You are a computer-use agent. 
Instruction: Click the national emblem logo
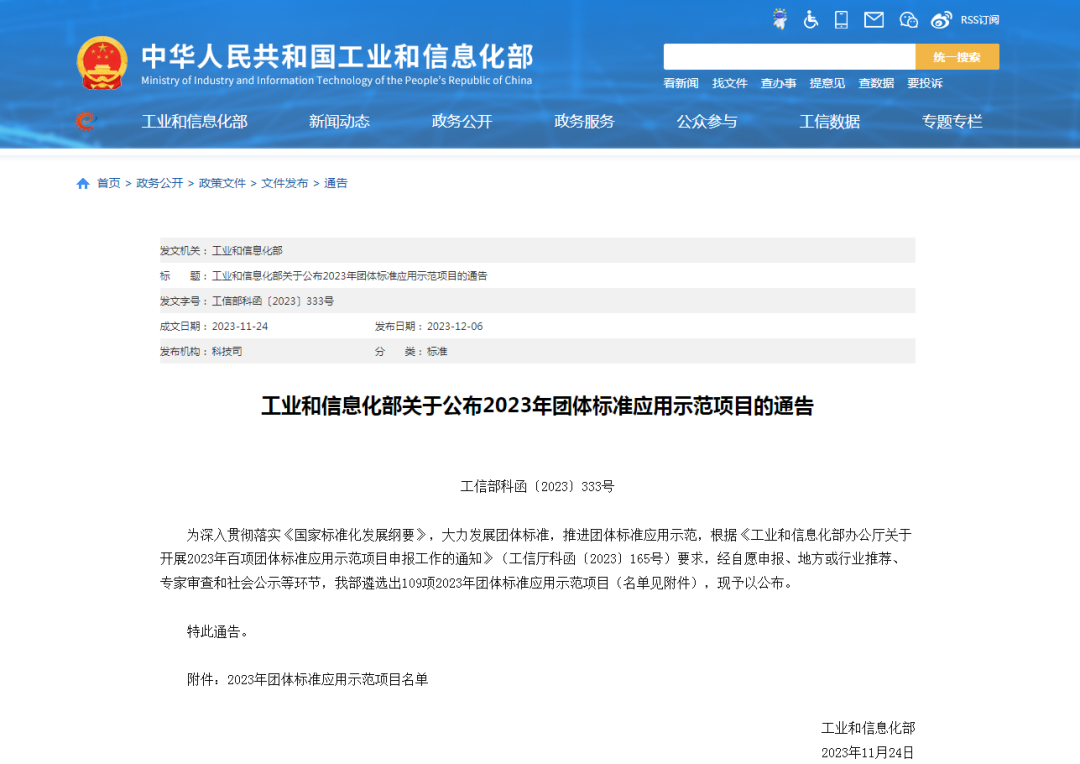pyautogui.click(x=102, y=63)
